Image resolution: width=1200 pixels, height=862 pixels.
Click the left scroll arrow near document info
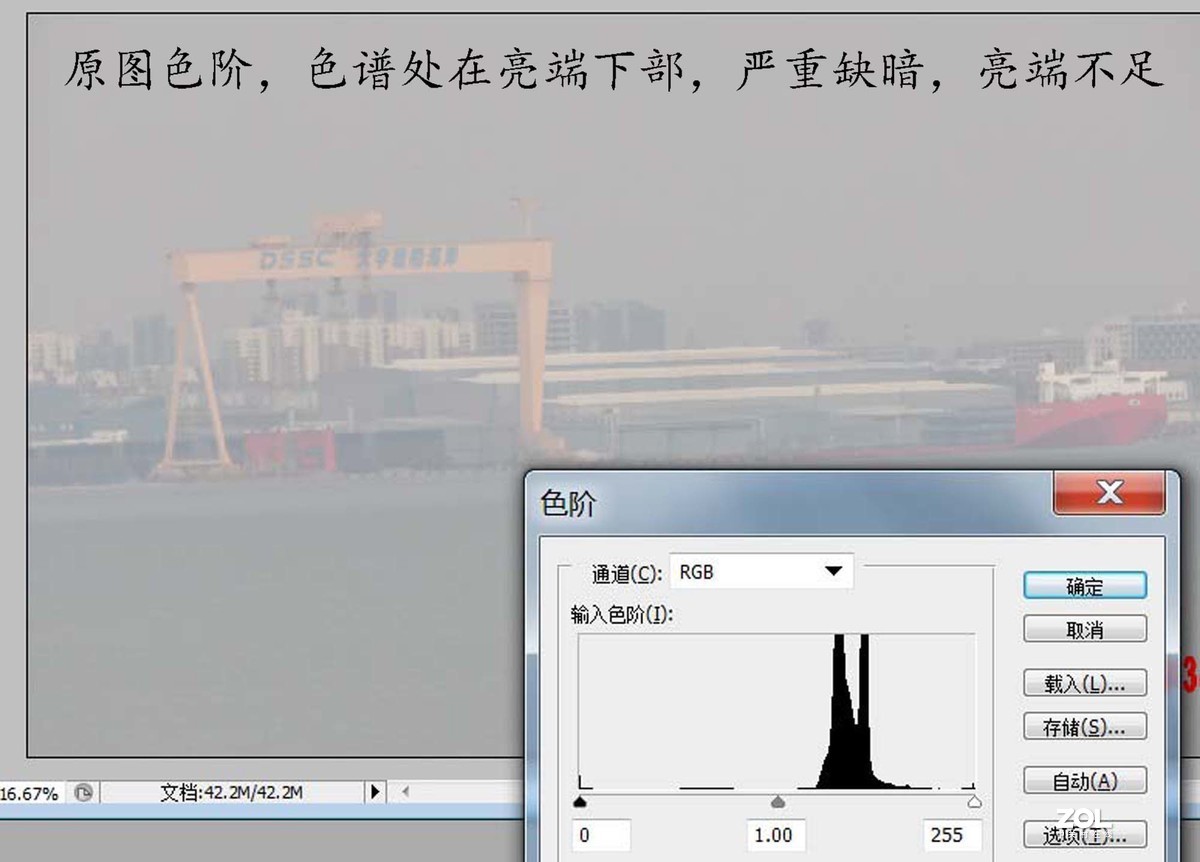click(x=404, y=791)
